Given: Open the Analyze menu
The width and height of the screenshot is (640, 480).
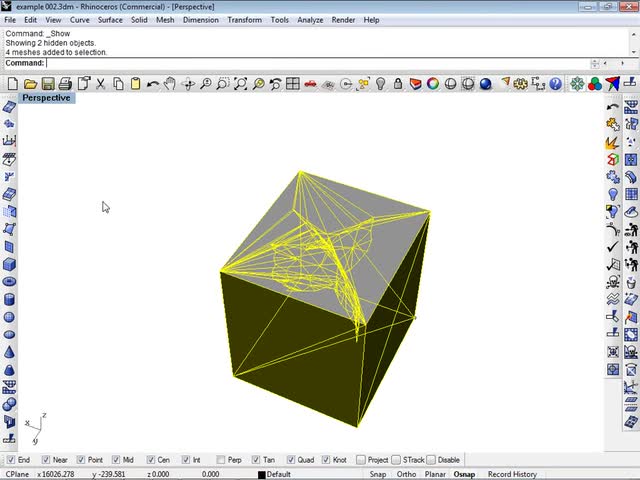Looking at the screenshot, I should [x=310, y=20].
